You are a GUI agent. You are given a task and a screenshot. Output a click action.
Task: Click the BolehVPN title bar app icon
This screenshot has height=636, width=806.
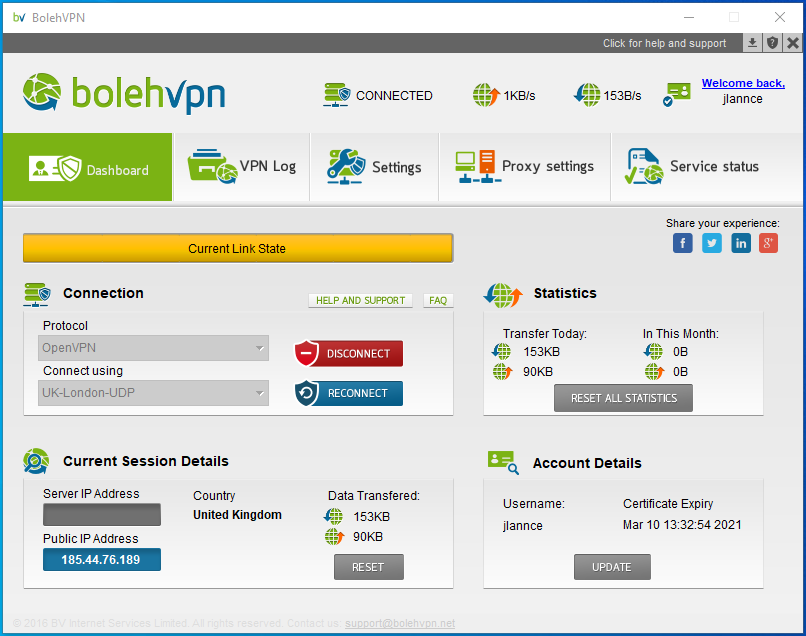19,17
